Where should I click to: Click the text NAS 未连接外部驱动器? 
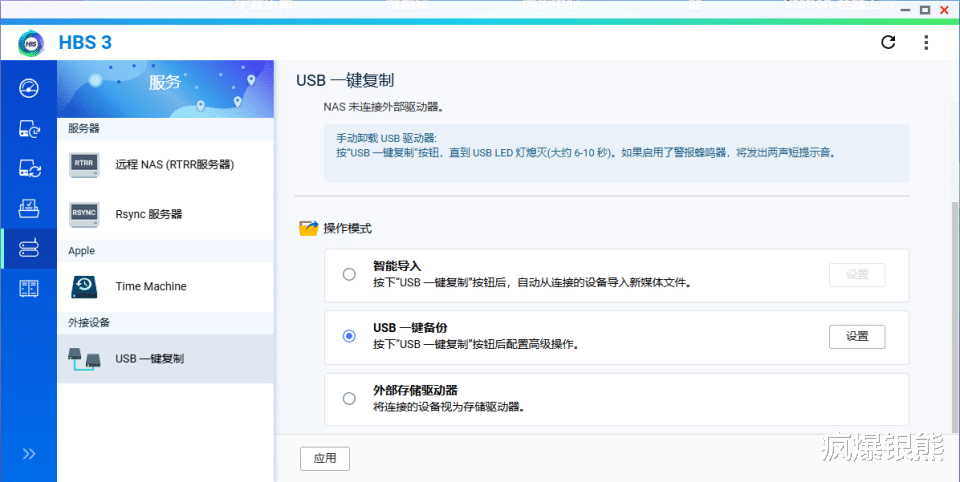(383, 107)
